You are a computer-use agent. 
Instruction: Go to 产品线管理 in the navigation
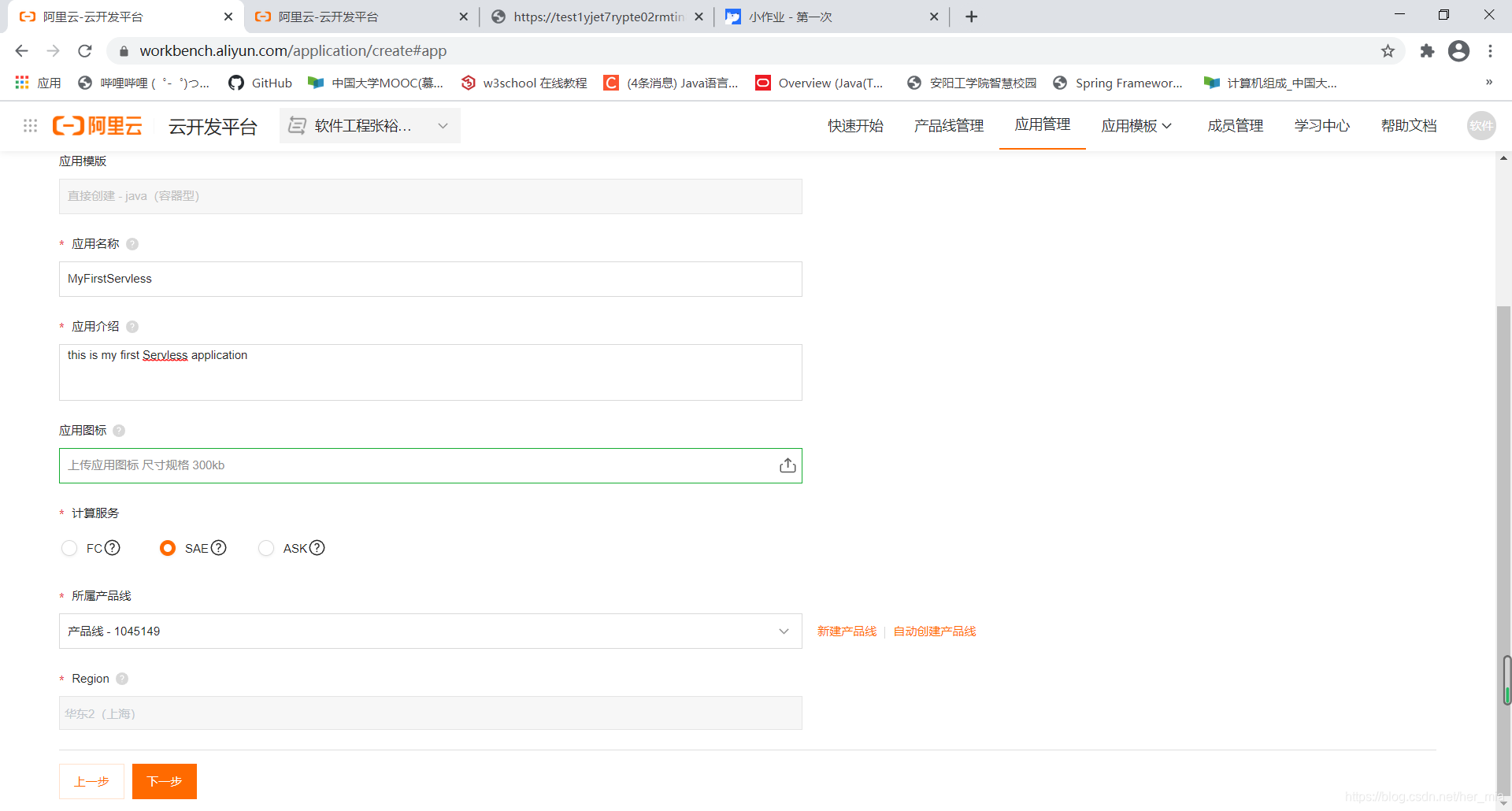point(949,126)
